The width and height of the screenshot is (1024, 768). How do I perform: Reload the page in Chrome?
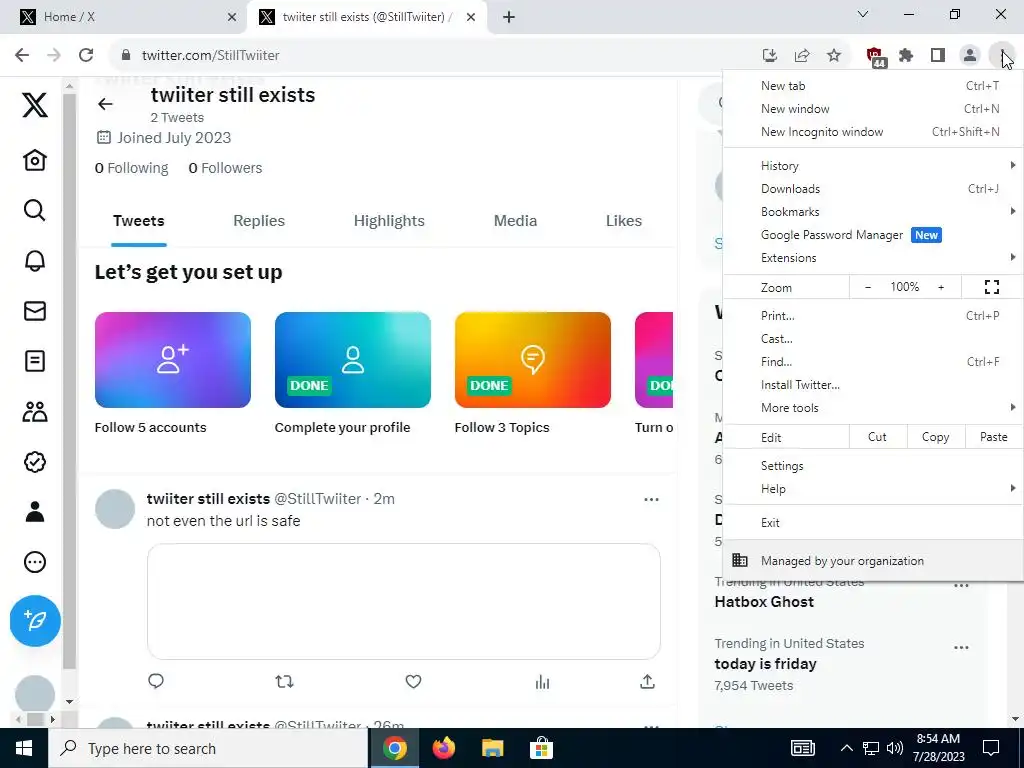(86, 55)
